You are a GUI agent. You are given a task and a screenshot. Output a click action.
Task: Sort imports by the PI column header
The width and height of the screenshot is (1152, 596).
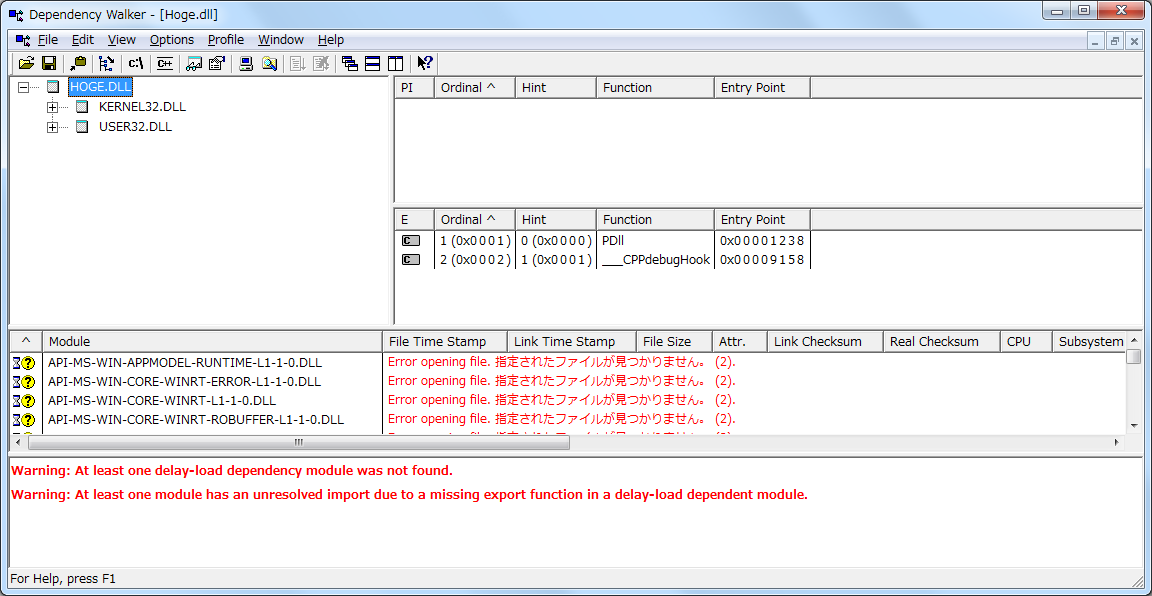414,87
